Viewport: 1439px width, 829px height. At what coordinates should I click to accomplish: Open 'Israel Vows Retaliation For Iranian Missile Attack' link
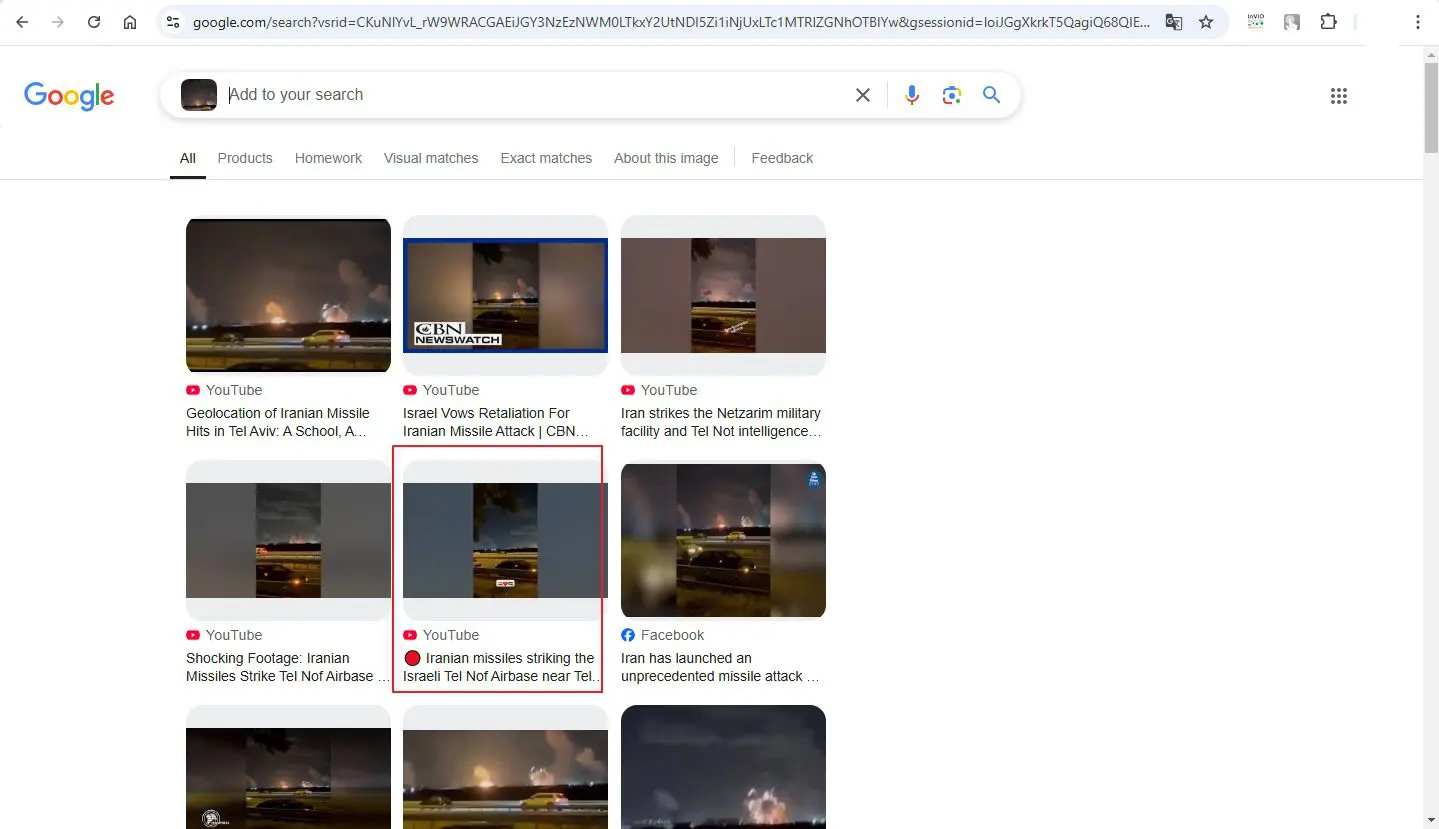pyautogui.click(x=496, y=422)
